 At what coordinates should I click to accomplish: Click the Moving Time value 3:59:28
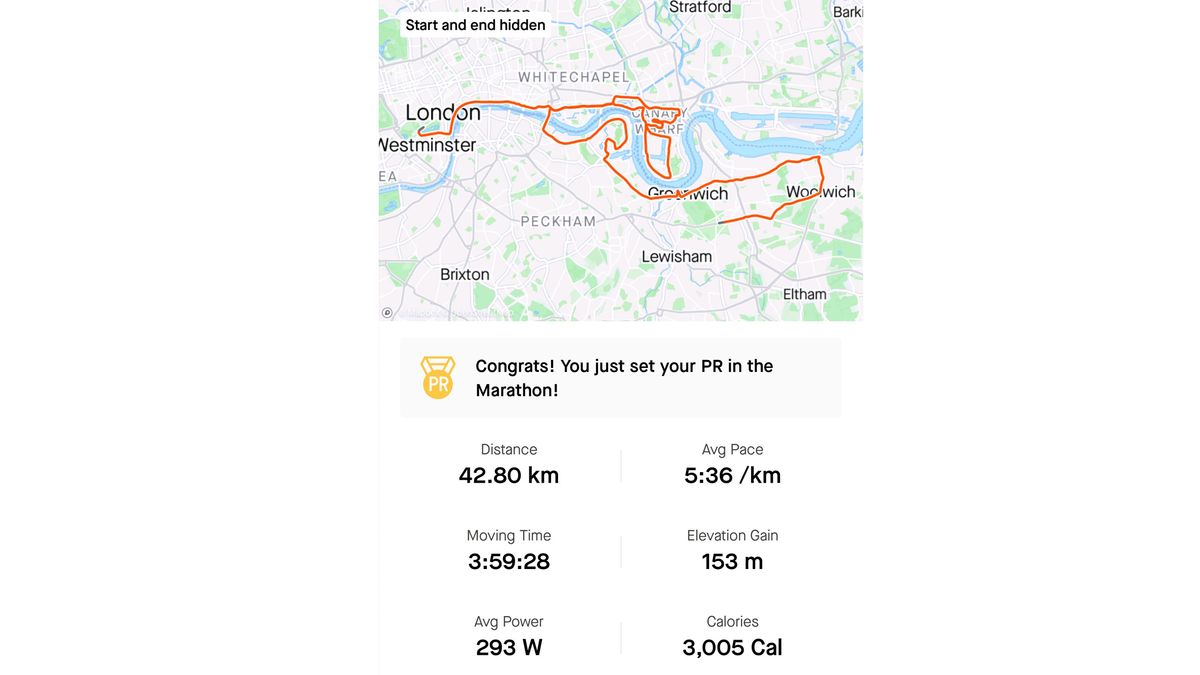point(508,561)
